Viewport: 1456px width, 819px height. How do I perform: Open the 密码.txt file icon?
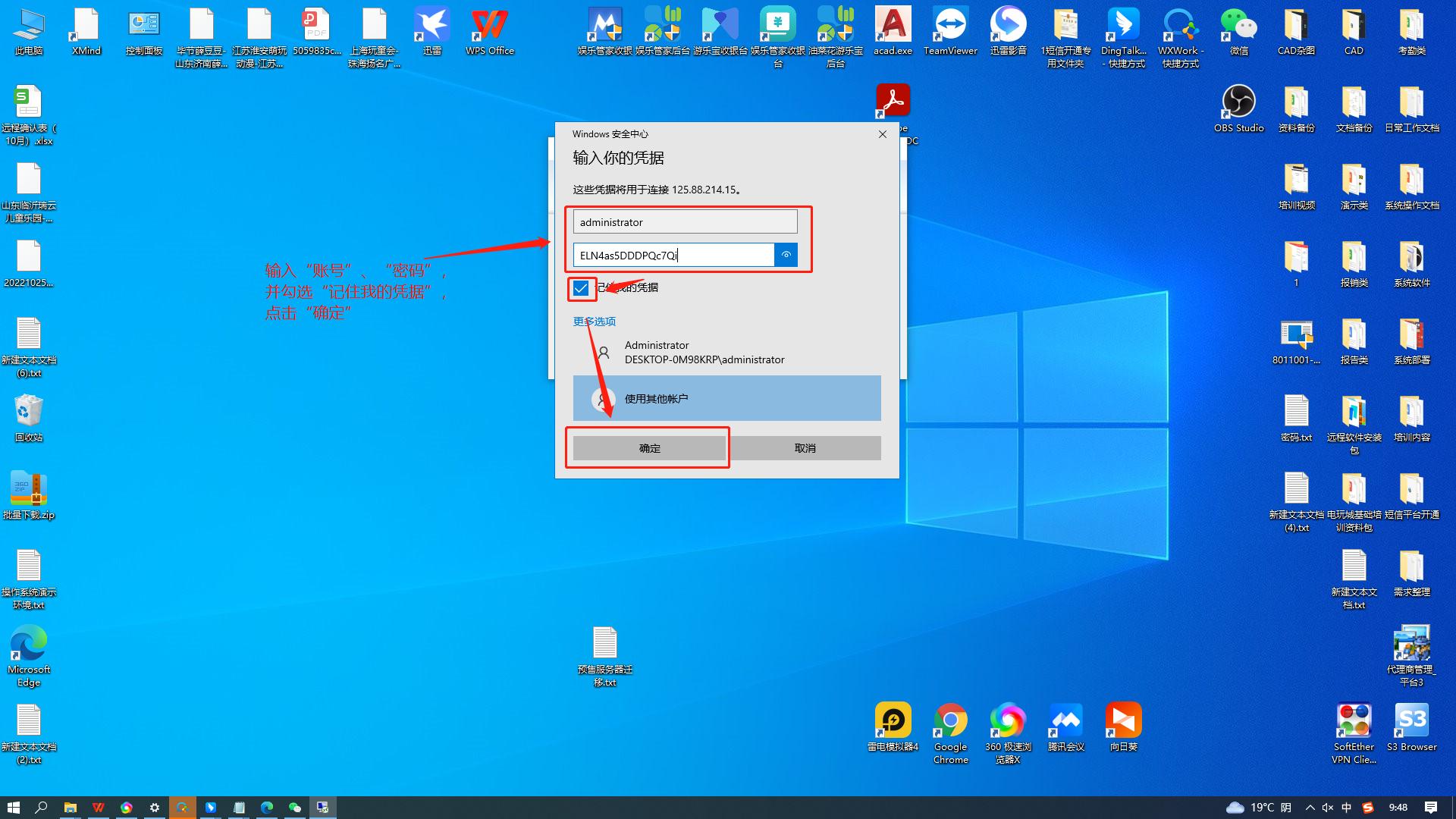[1297, 419]
